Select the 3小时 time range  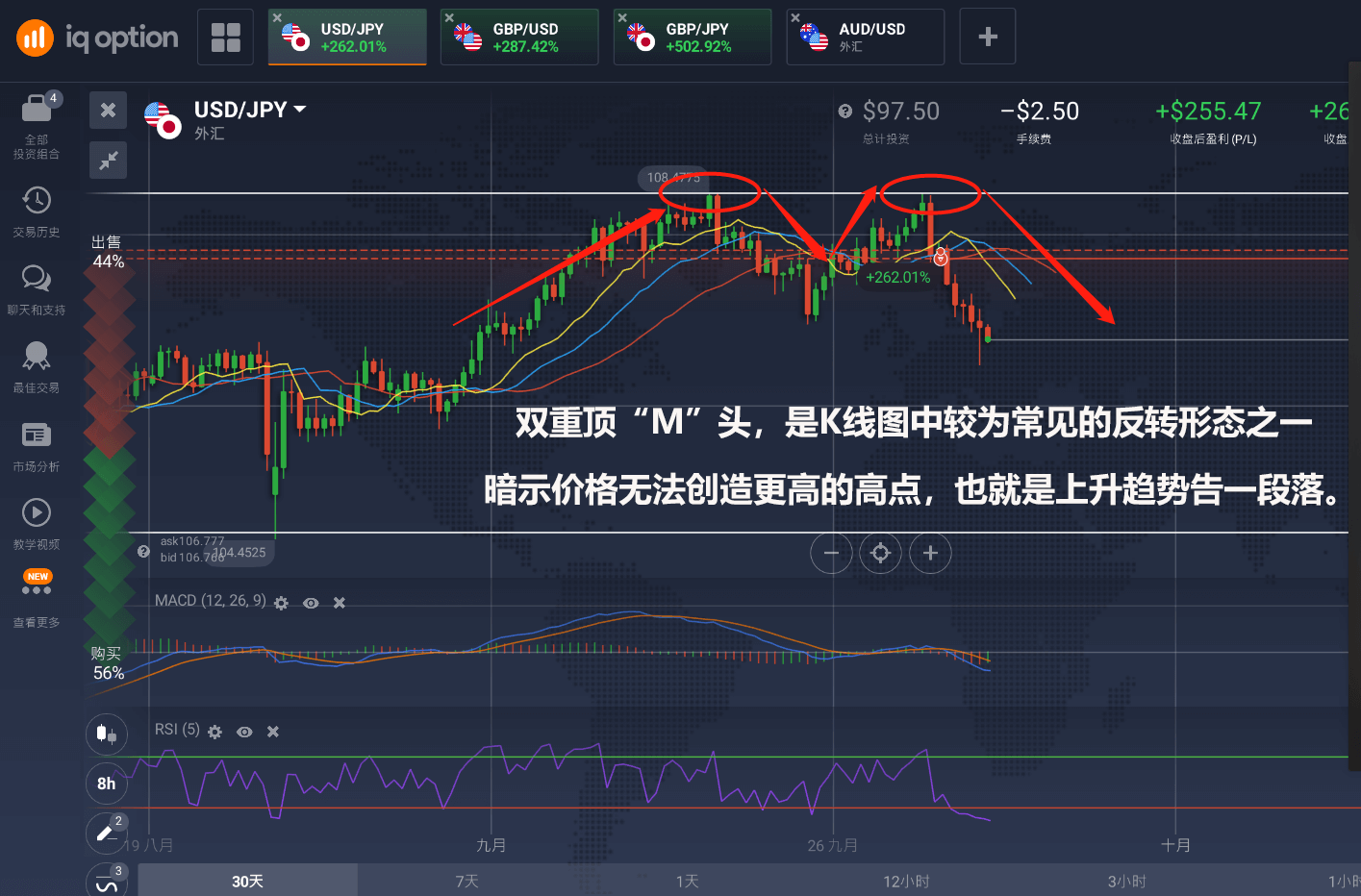[1126, 881]
